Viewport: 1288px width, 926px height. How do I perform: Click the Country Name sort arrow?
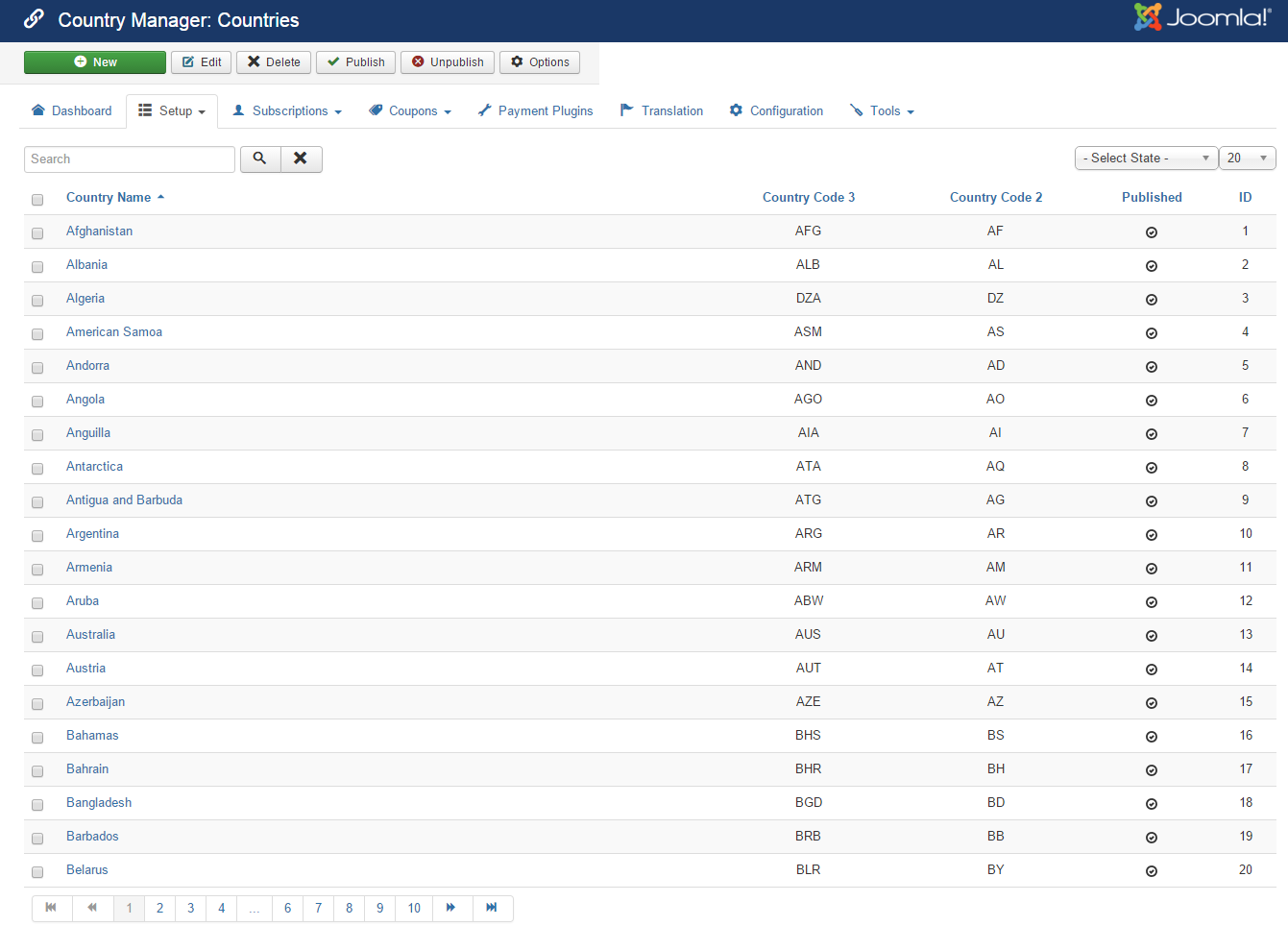click(x=161, y=197)
